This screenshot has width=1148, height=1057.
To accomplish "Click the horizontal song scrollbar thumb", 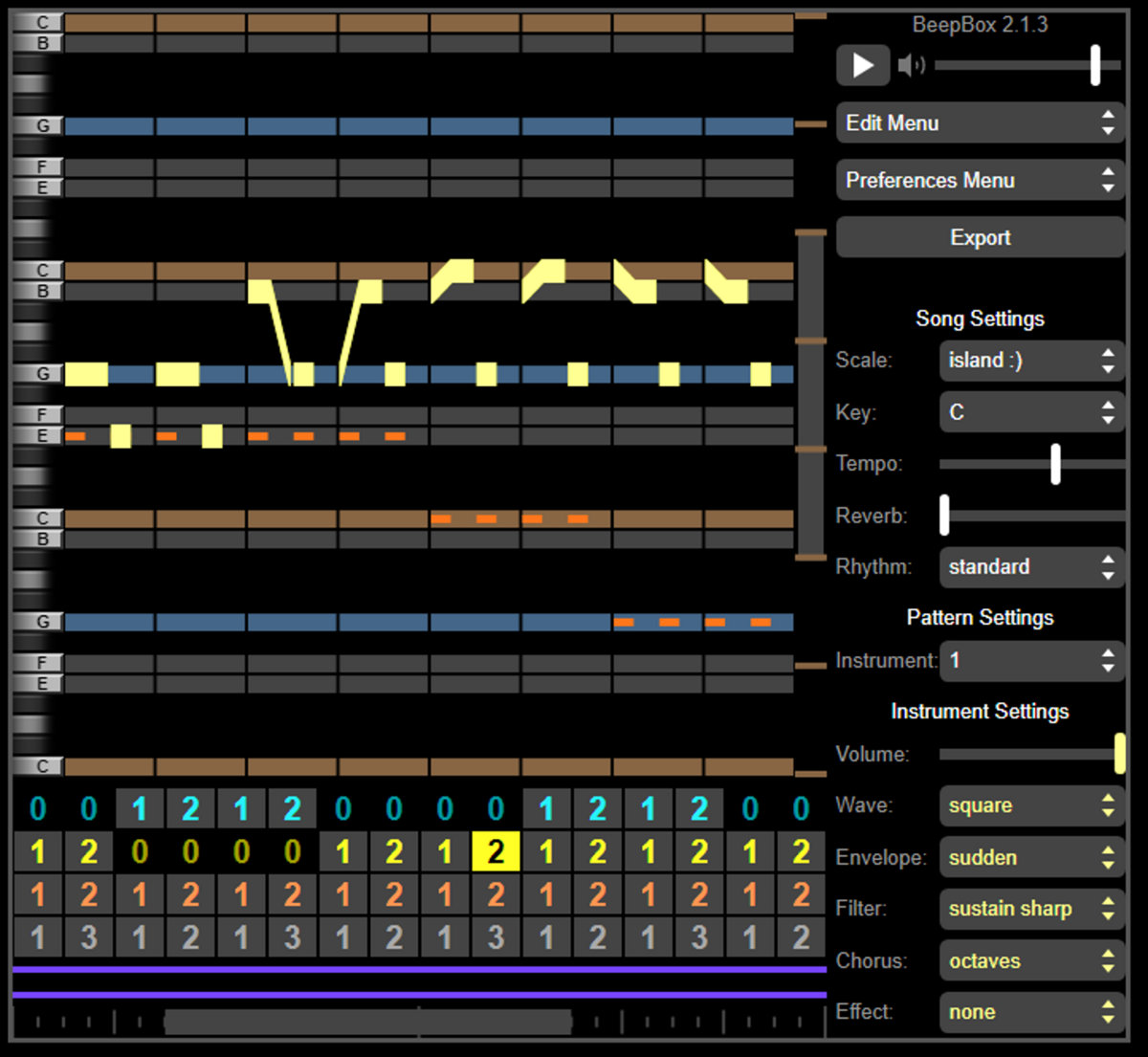I will tap(368, 1022).
